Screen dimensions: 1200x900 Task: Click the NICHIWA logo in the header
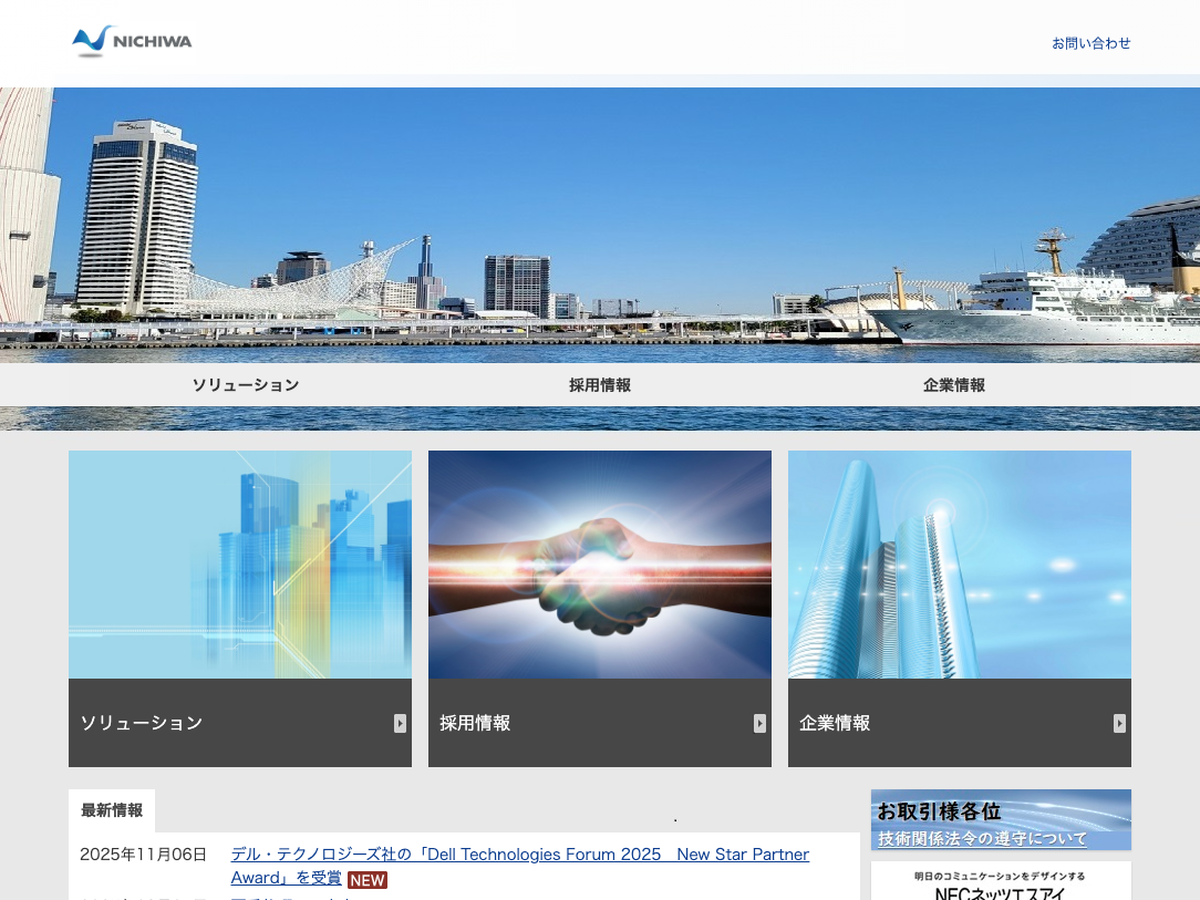click(132, 41)
